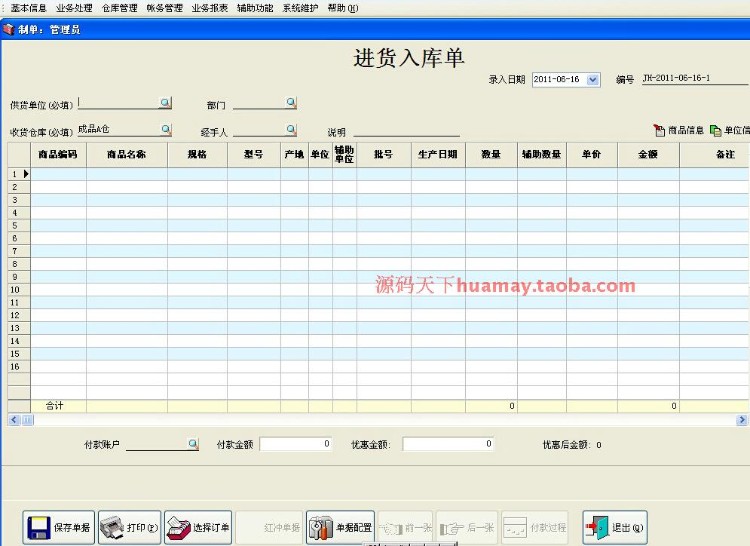Click the 金额 column header
The width and height of the screenshot is (750, 546).
[648, 154]
